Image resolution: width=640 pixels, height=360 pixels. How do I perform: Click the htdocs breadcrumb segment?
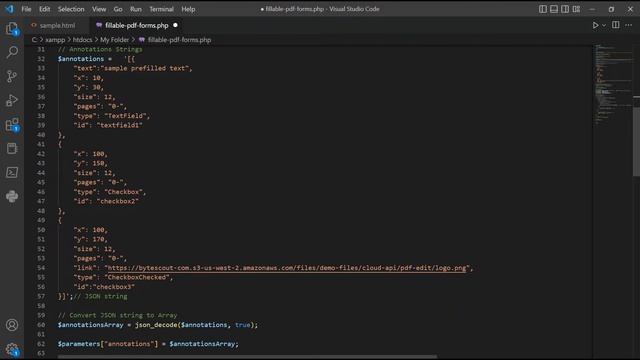(x=82, y=40)
